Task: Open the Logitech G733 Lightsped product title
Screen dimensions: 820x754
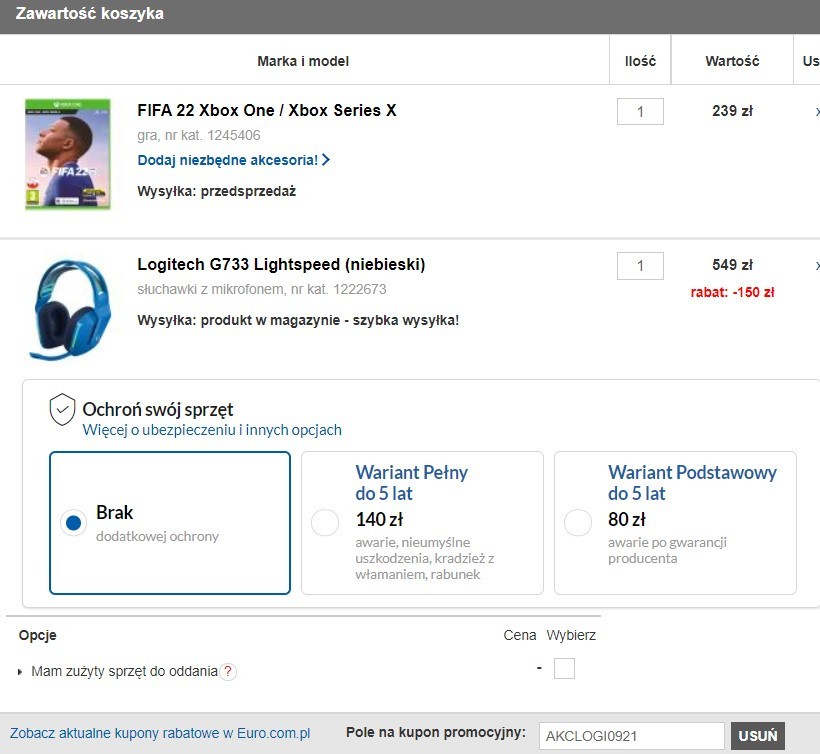Action: pos(281,265)
